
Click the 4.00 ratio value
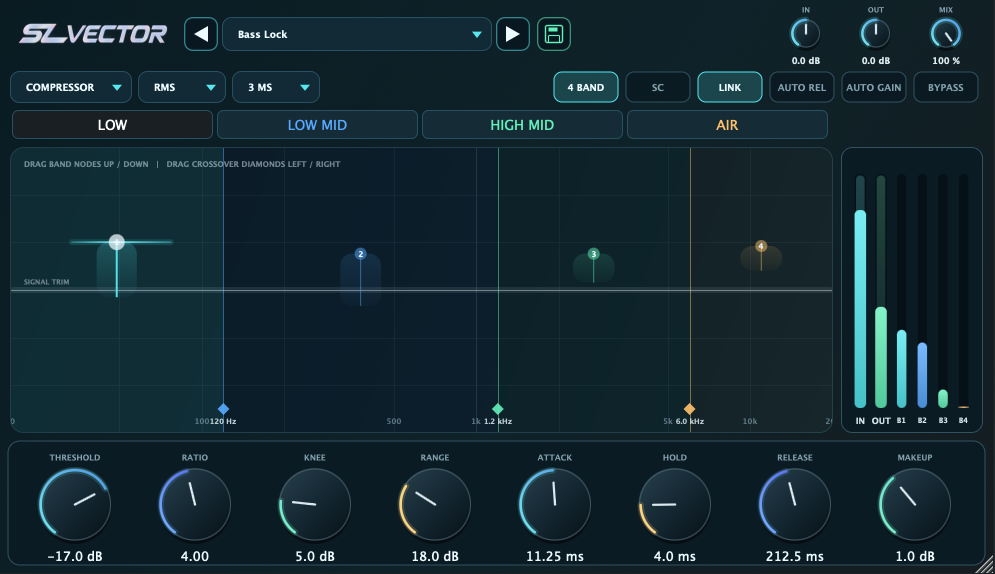pyautogui.click(x=195, y=556)
